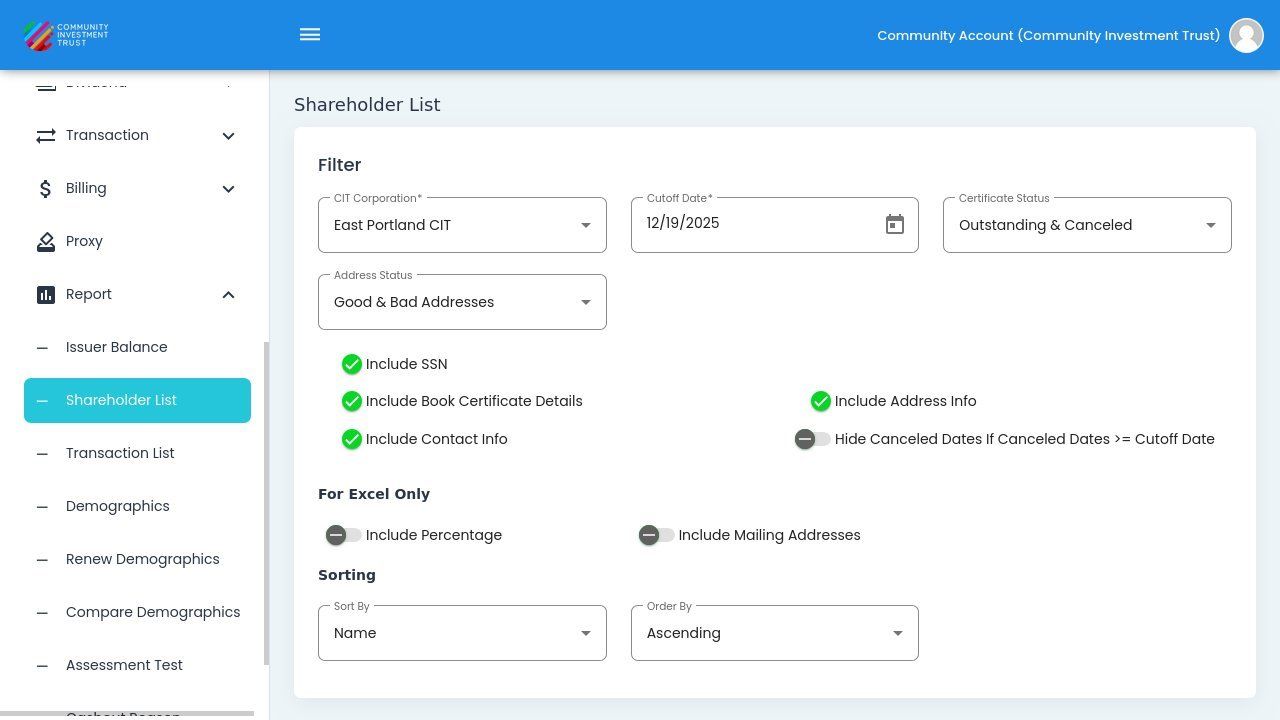Expand the Sort By dropdown

pyautogui.click(x=462, y=633)
